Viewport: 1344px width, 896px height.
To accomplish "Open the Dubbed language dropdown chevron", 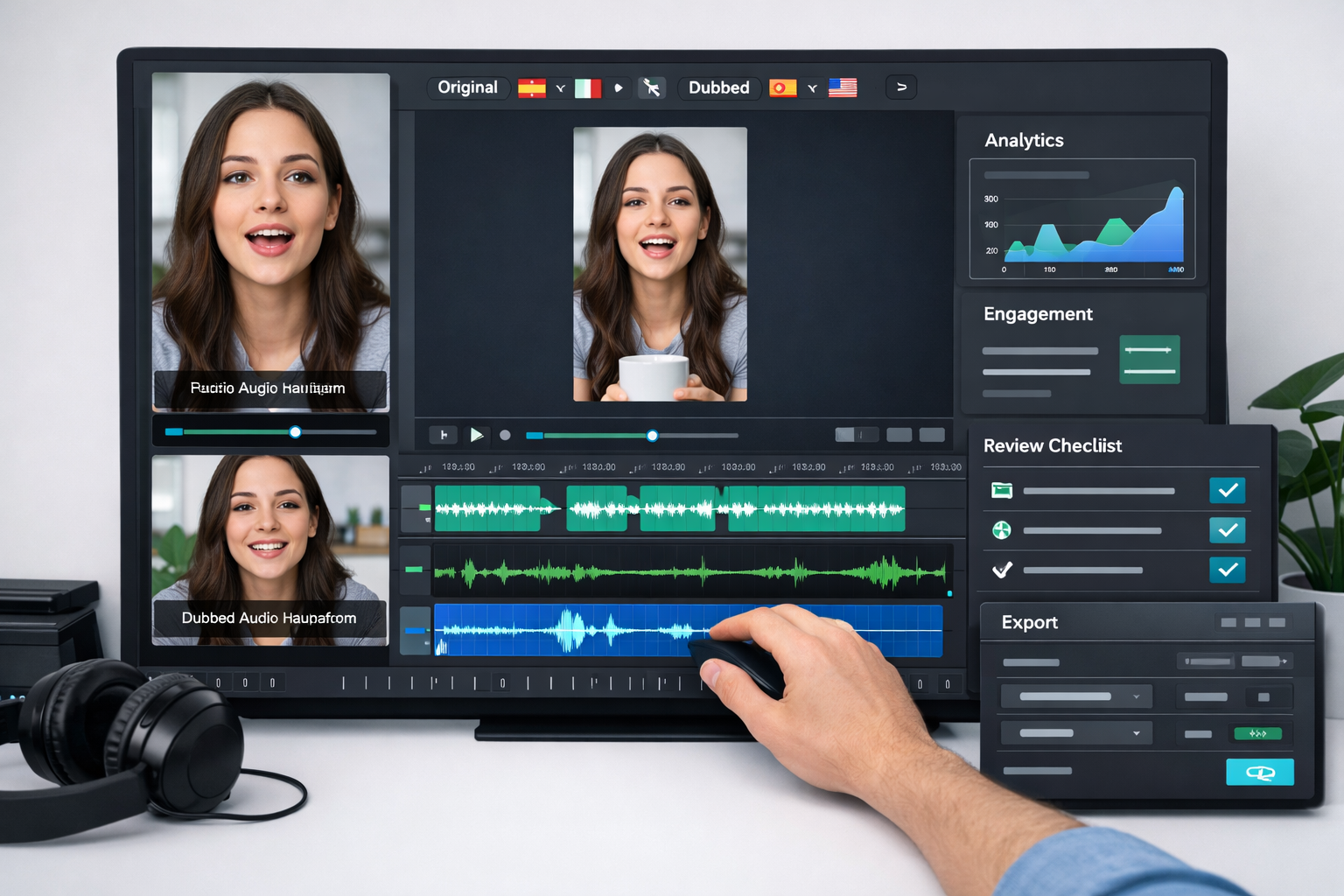I will tap(812, 88).
